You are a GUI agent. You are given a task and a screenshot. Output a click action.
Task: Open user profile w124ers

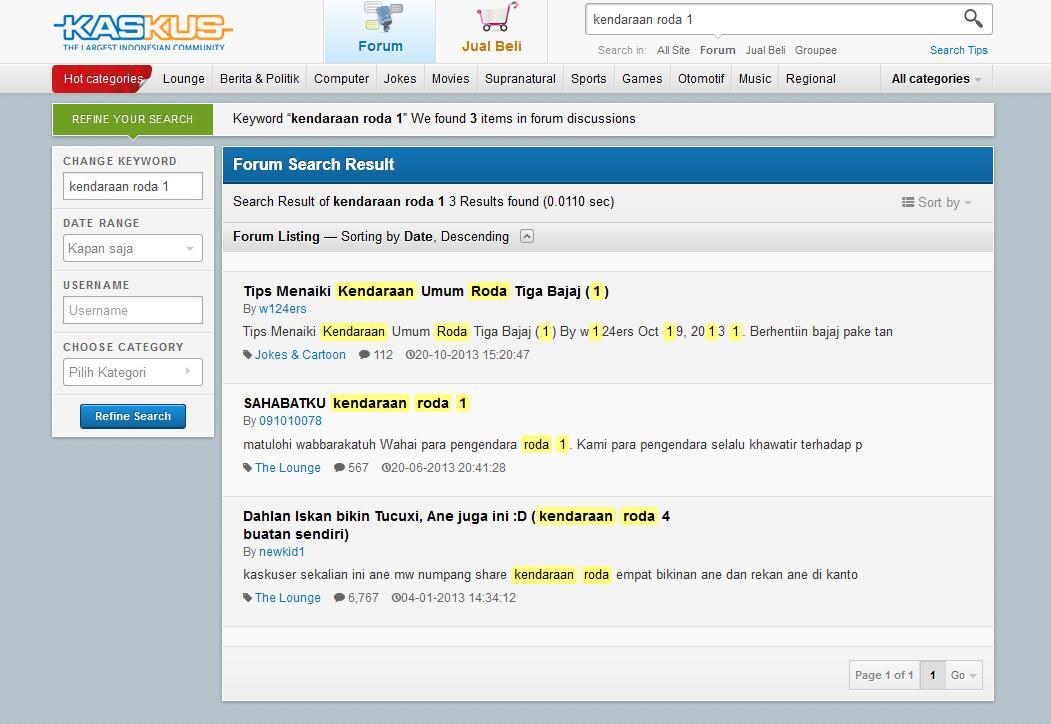[283, 309]
